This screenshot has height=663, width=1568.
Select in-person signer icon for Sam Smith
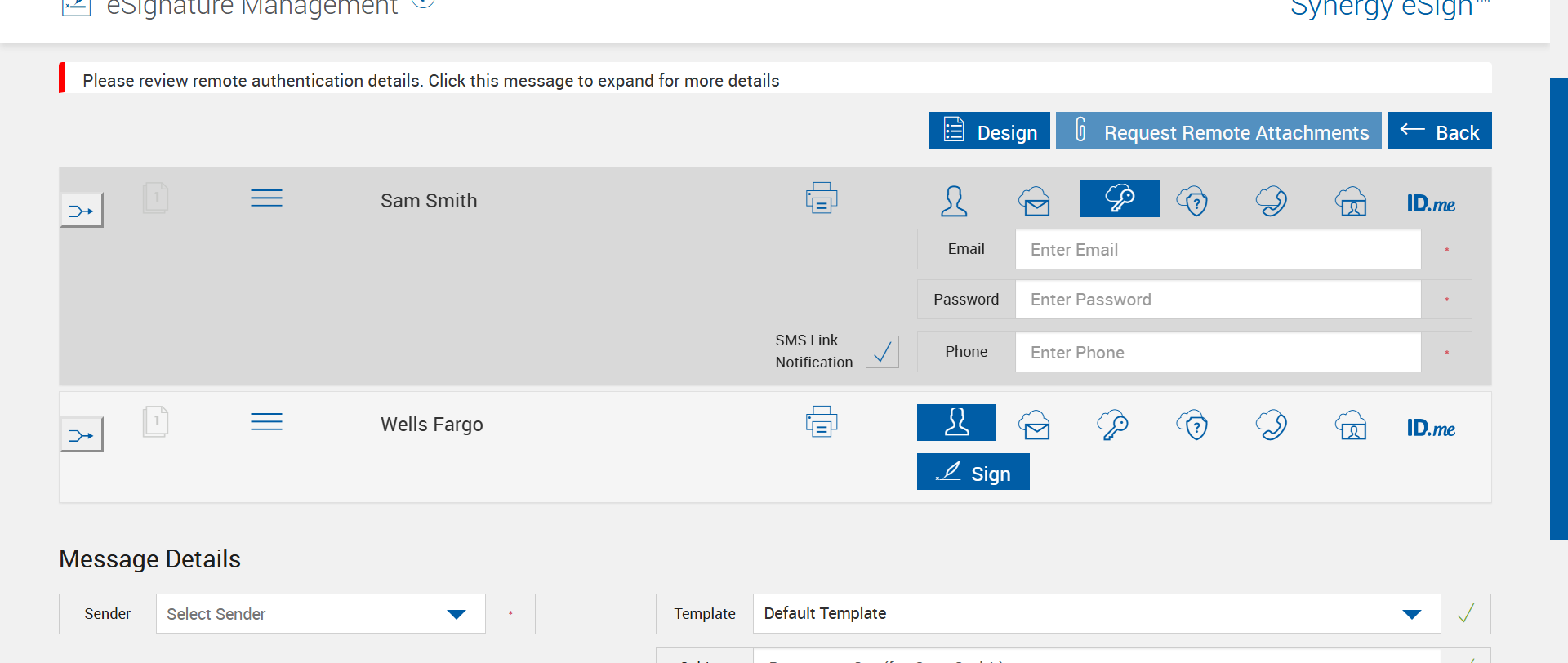[954, 201]
